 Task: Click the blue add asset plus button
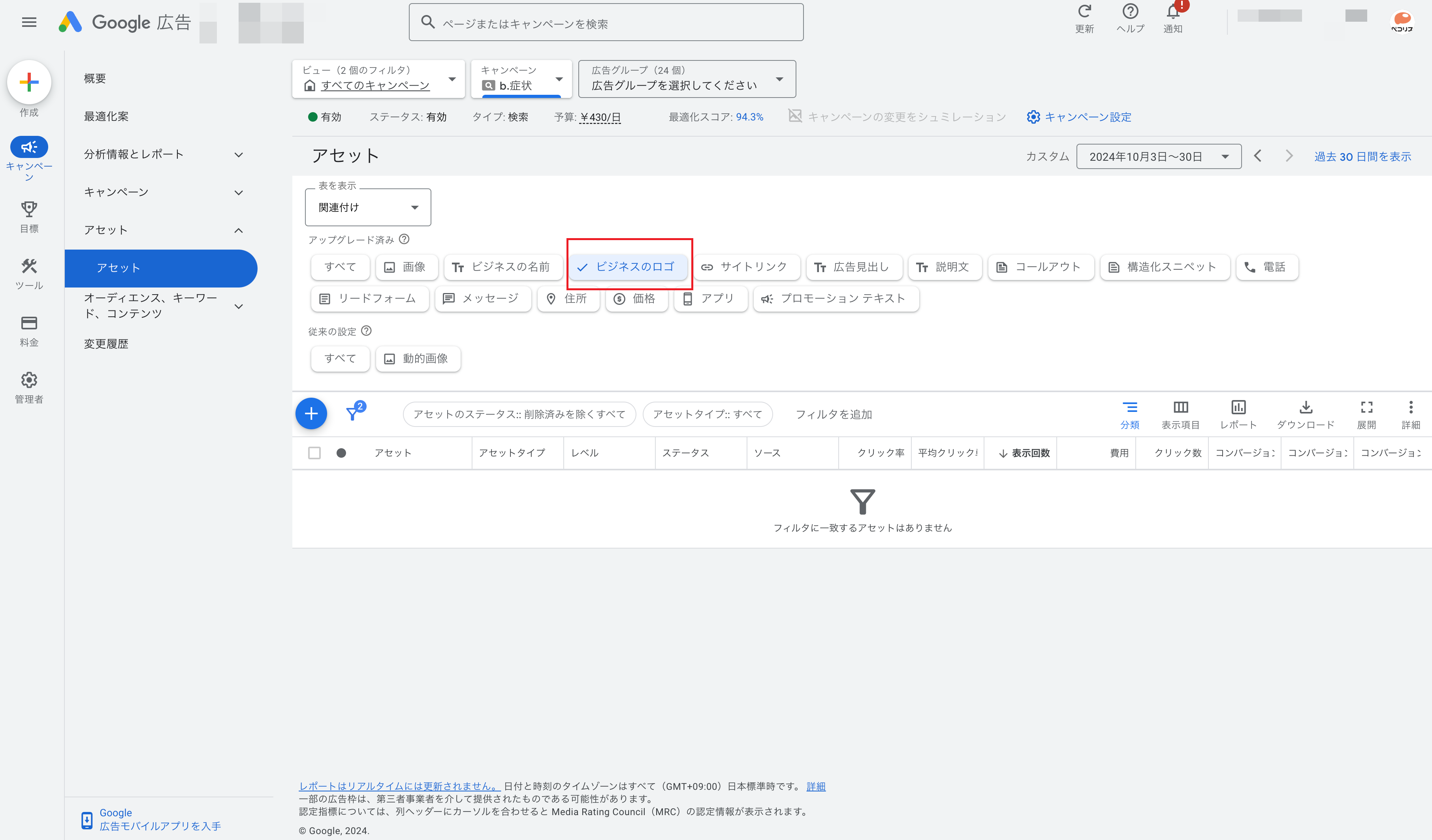(311, 413)
